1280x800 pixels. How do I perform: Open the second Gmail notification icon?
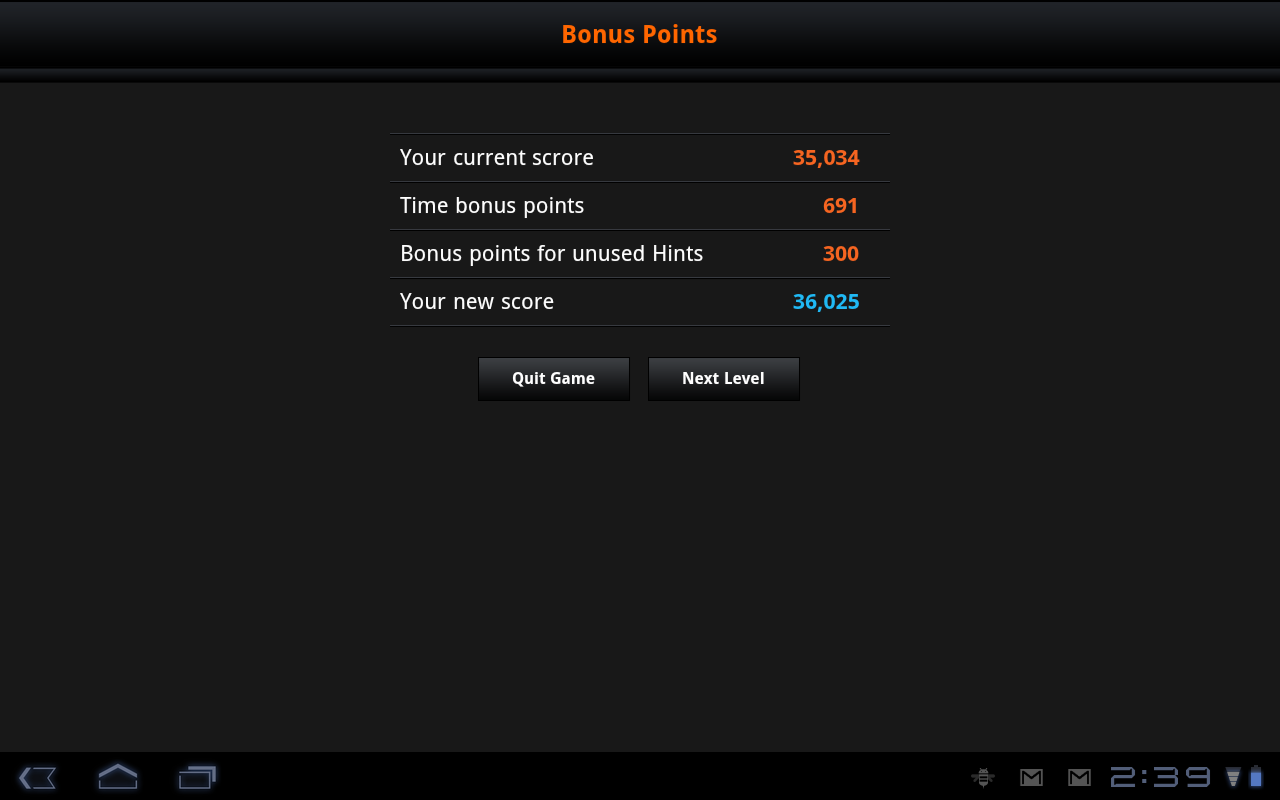1079,777
